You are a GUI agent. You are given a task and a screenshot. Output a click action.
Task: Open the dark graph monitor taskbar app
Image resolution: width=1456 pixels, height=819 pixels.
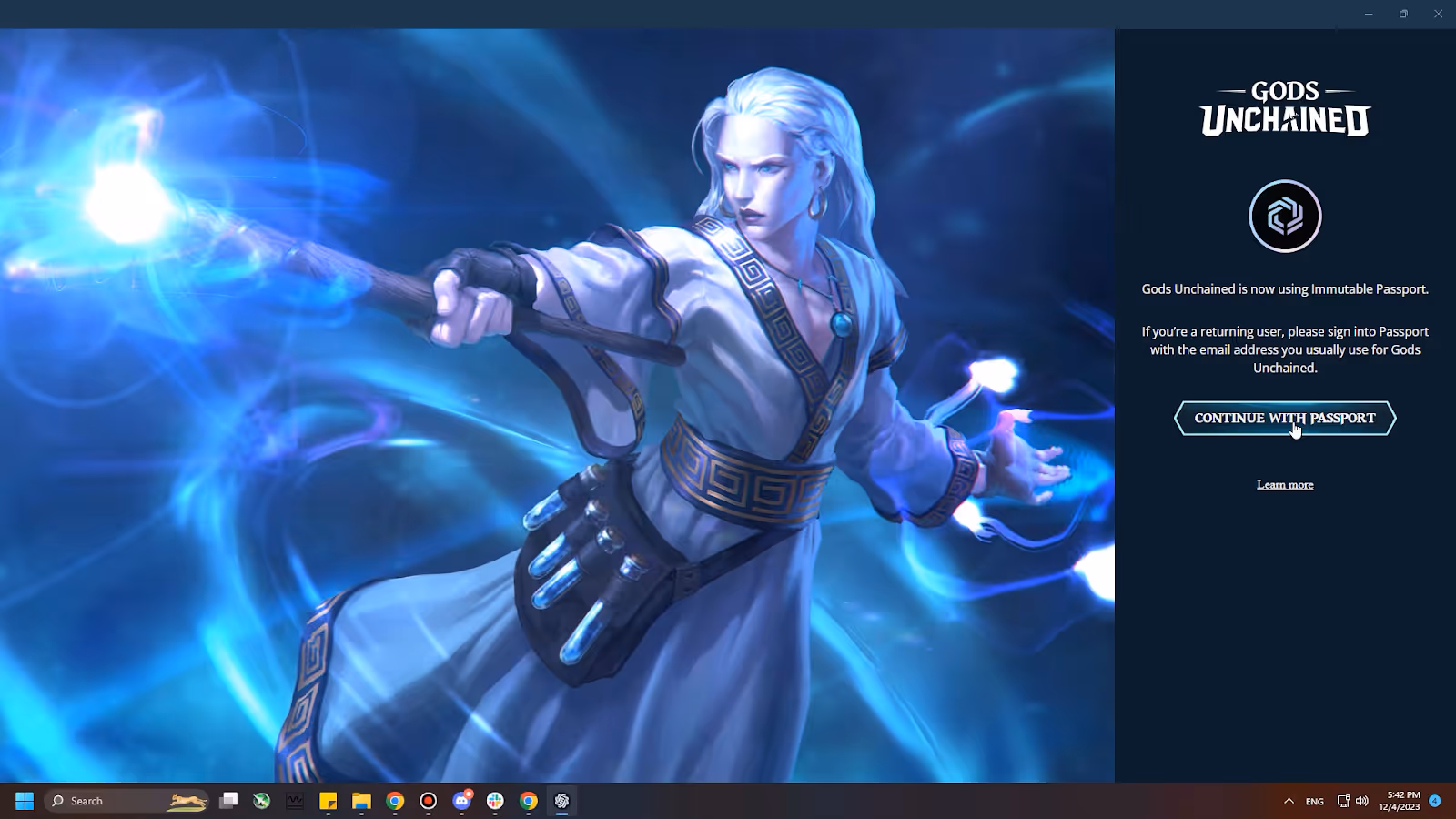[295, 801]
